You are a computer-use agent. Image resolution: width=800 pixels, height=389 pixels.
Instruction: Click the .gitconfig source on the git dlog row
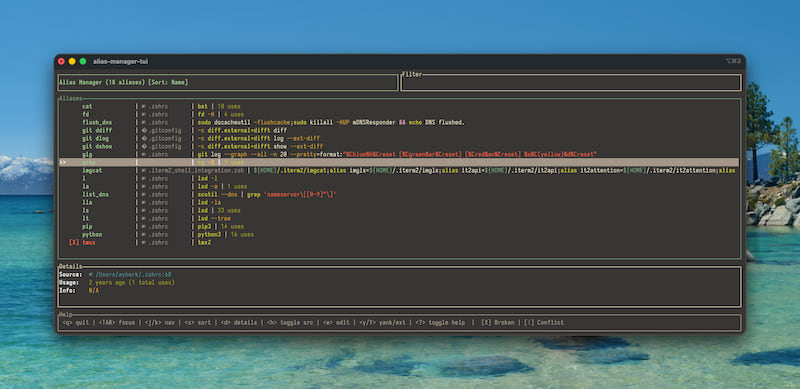[x=165, y=138]
